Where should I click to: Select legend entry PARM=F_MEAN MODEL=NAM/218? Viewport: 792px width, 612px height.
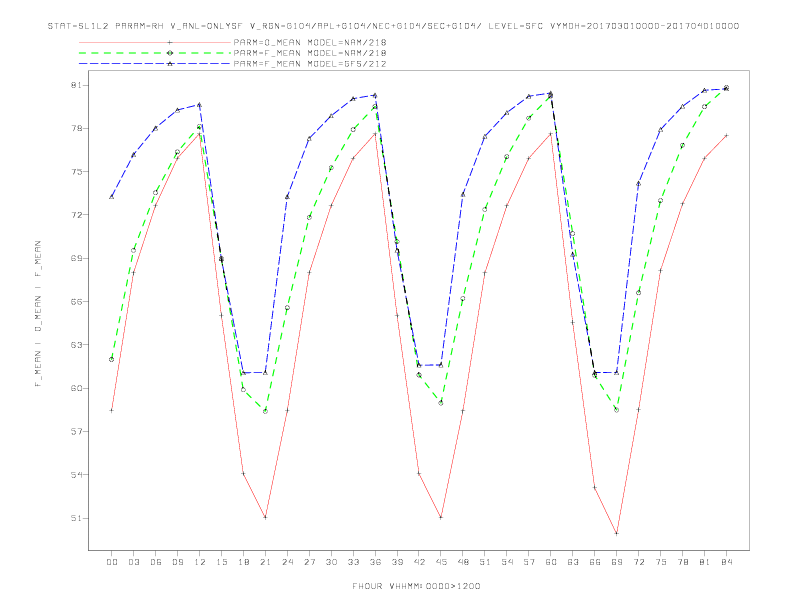[x=310, y=53]
